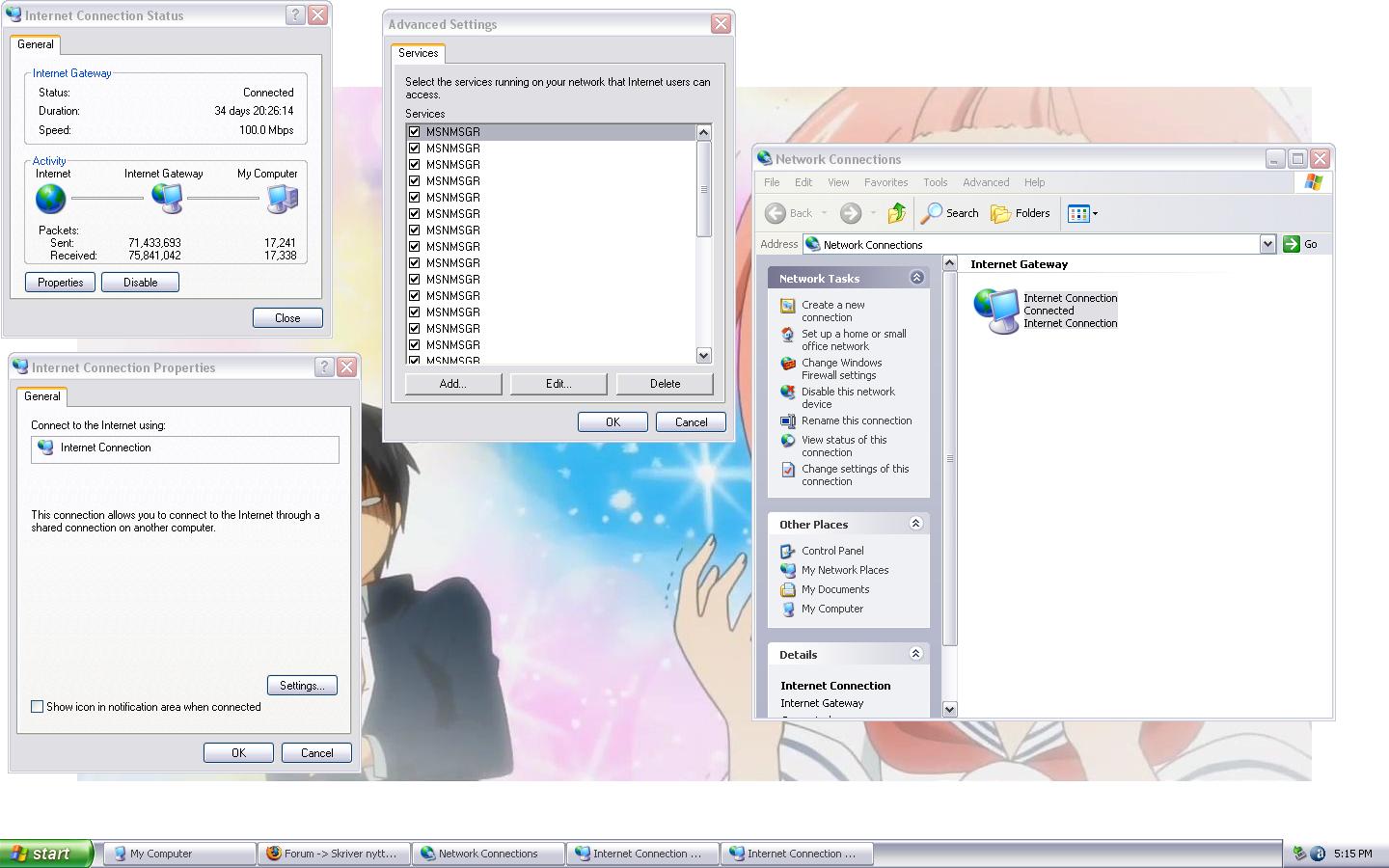Collapse the Network Tasks panel
The image size is (1389, 868).
916,278
